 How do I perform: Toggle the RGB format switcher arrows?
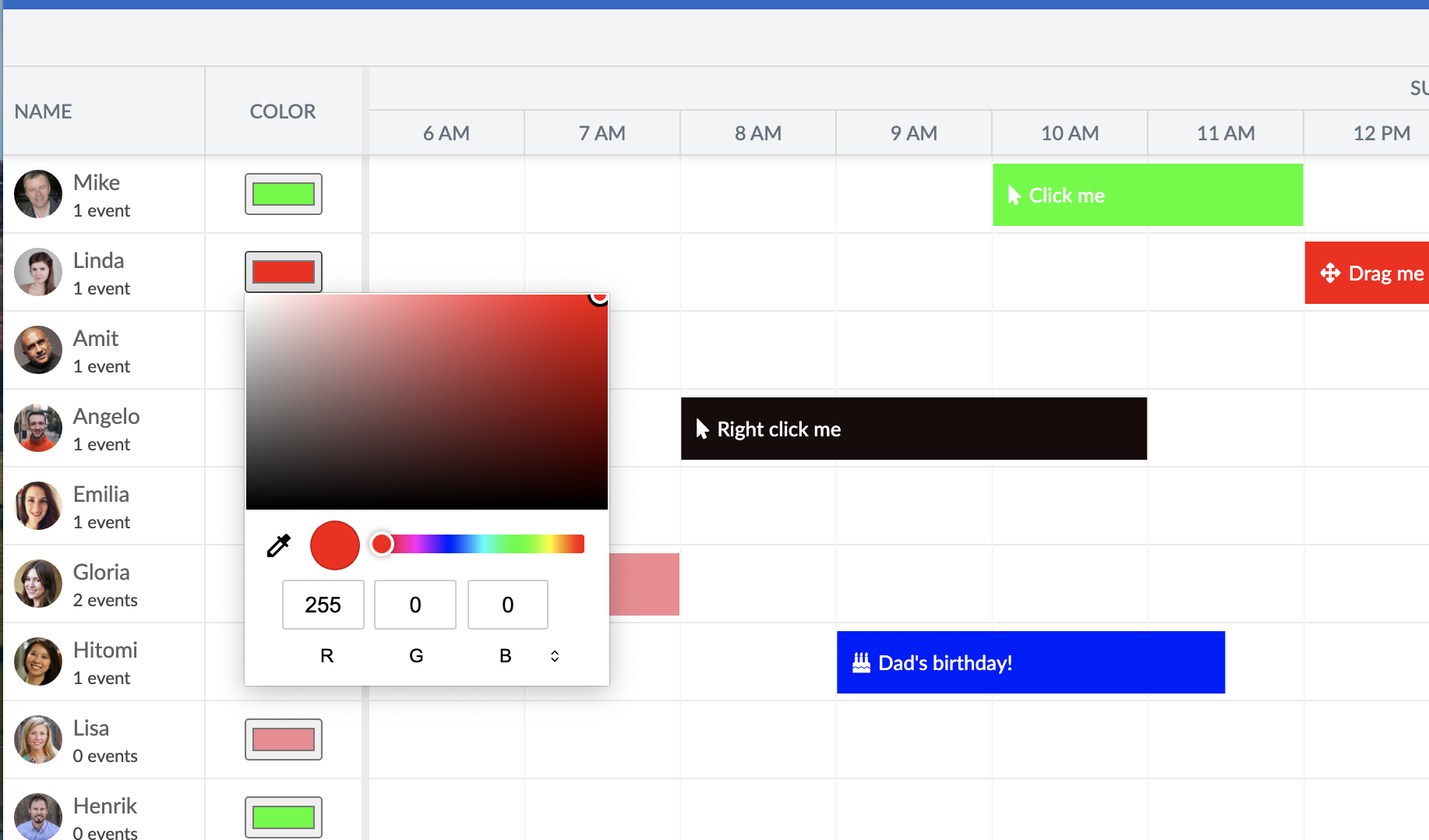pos(554,655)
